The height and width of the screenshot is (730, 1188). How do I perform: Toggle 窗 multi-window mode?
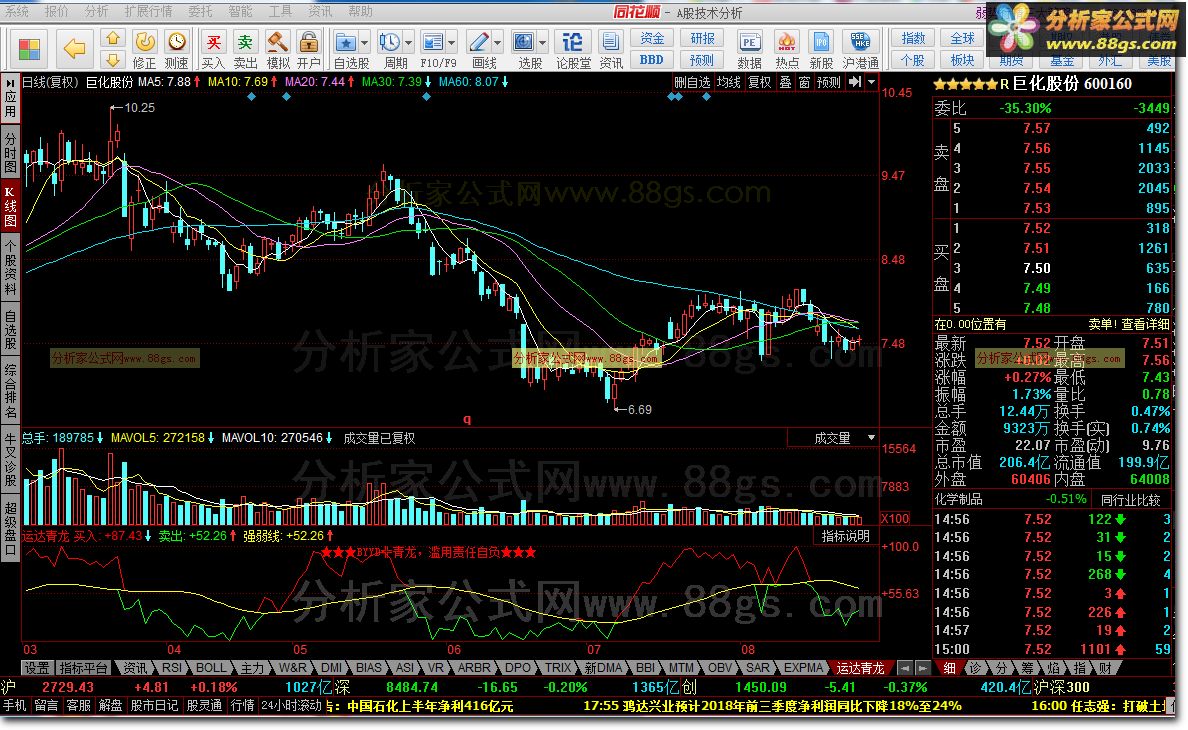[804, 82]
